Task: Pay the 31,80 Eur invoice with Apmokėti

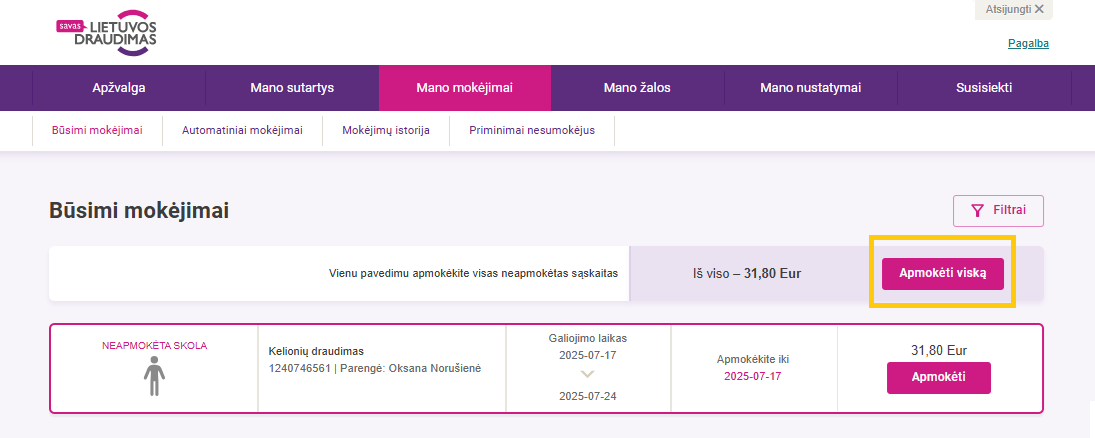Action: (939, 377)
